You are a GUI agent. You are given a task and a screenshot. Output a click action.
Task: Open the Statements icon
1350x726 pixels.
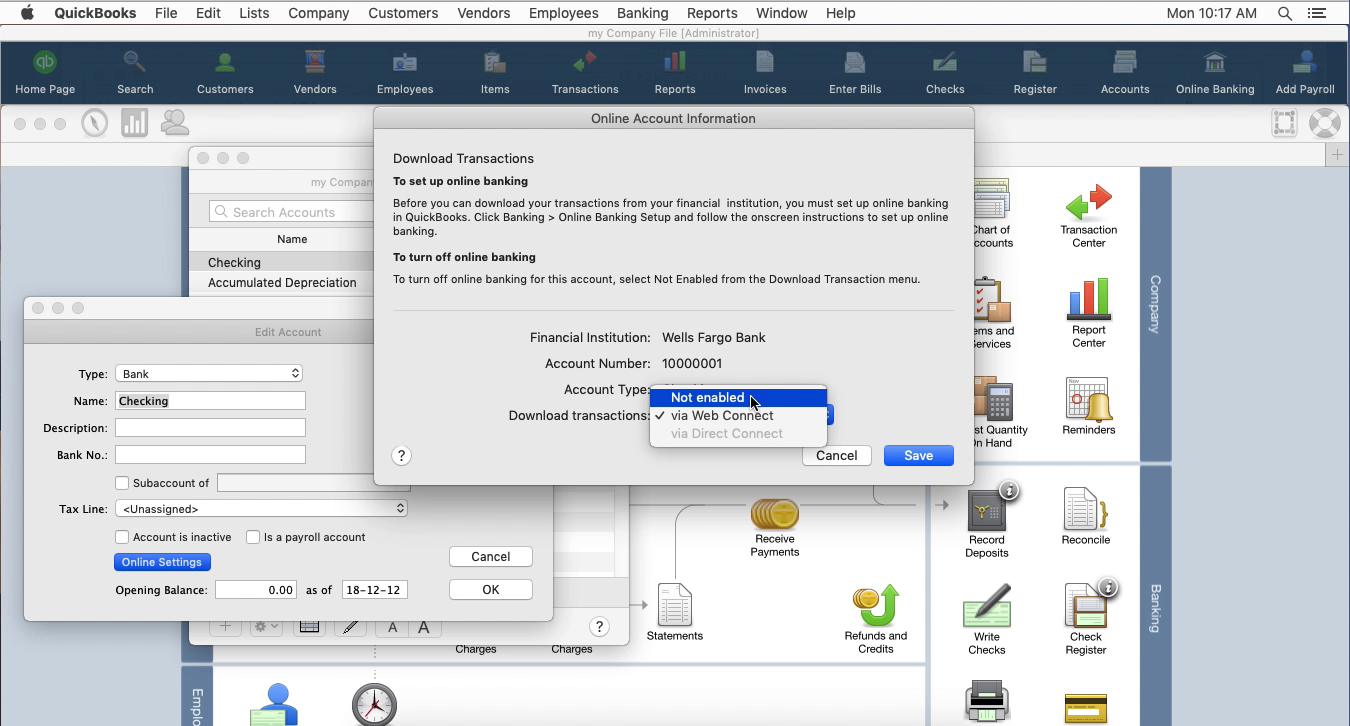tap(675, 613)
